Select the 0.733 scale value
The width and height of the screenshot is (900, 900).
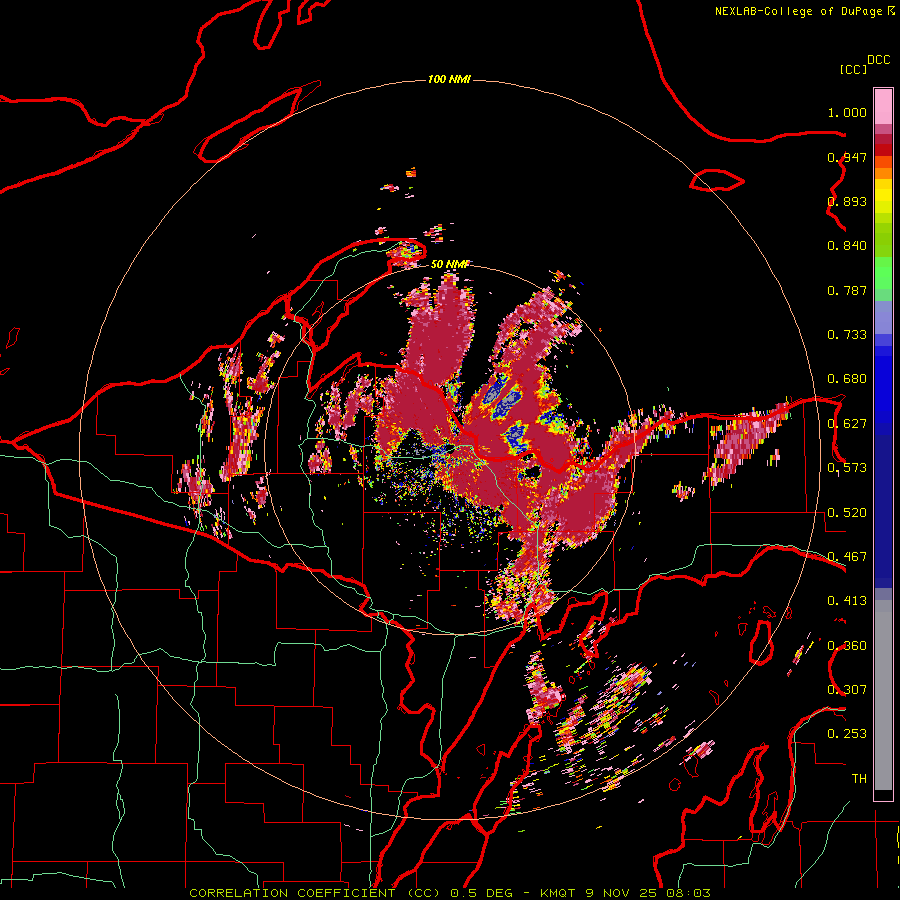pyautogui.click(x=847, y=335)
